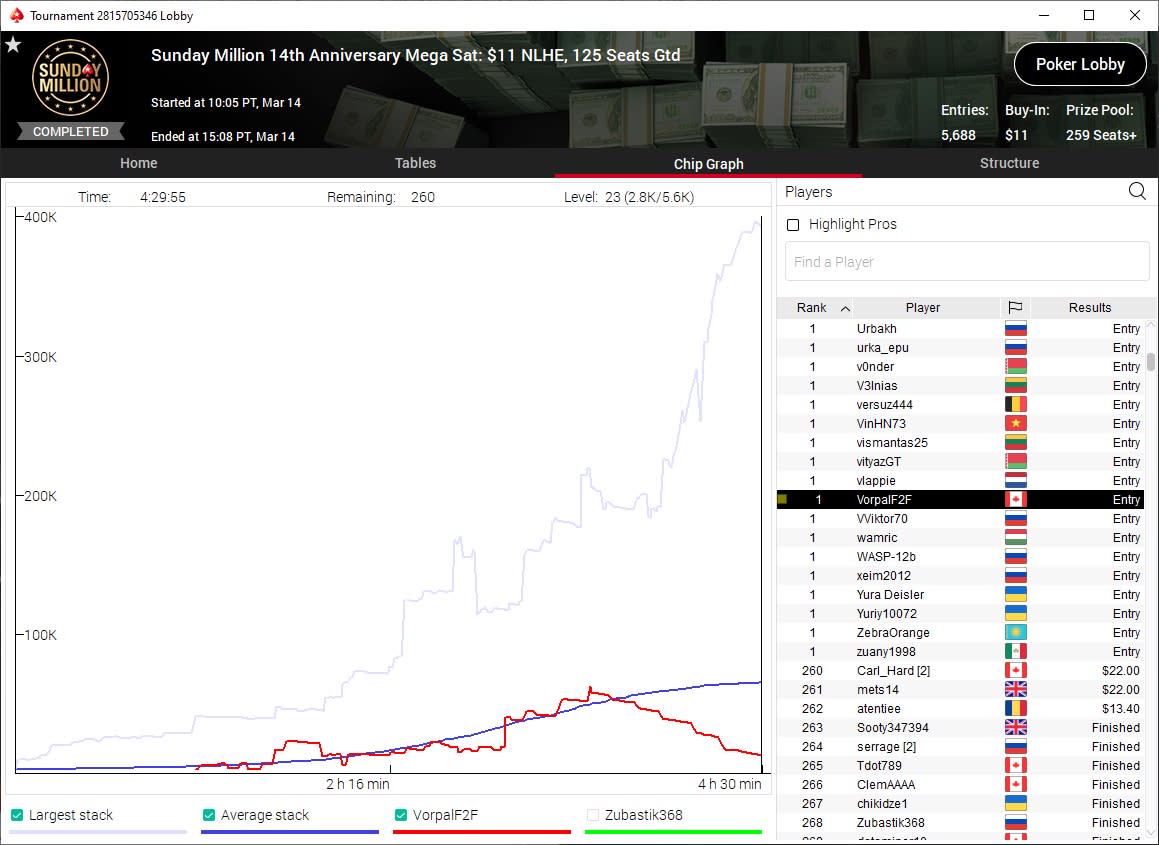The image size is (1159, 845).
Task: Click the flag column header icon
Action: [1015, 308]
